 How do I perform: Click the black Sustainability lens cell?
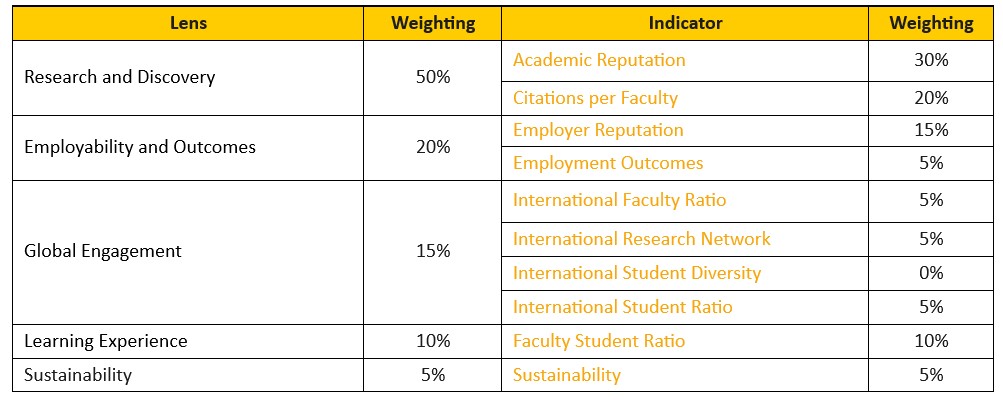point(77,375)
